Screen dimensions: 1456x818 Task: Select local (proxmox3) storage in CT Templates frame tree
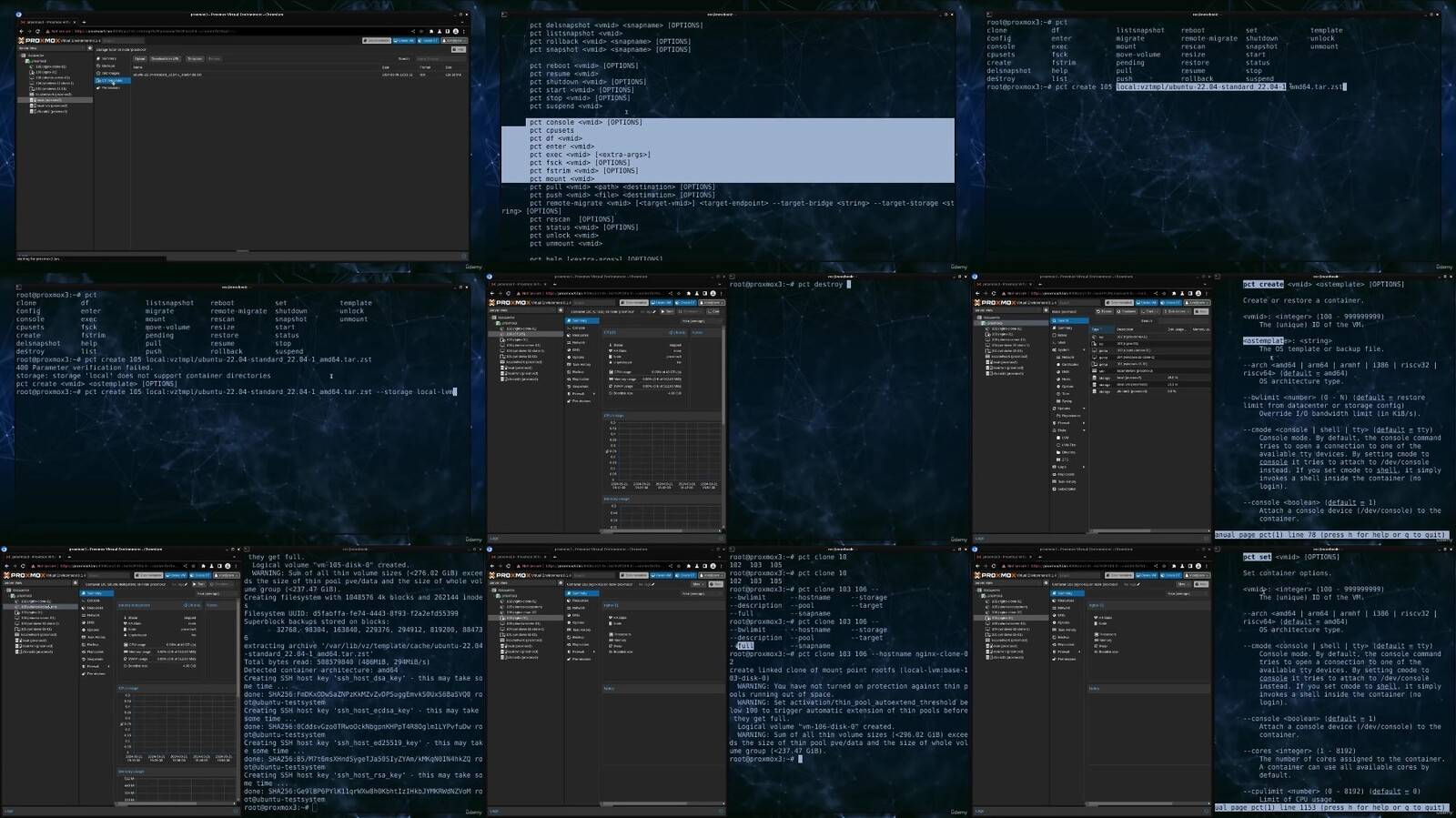click(55, 99)
